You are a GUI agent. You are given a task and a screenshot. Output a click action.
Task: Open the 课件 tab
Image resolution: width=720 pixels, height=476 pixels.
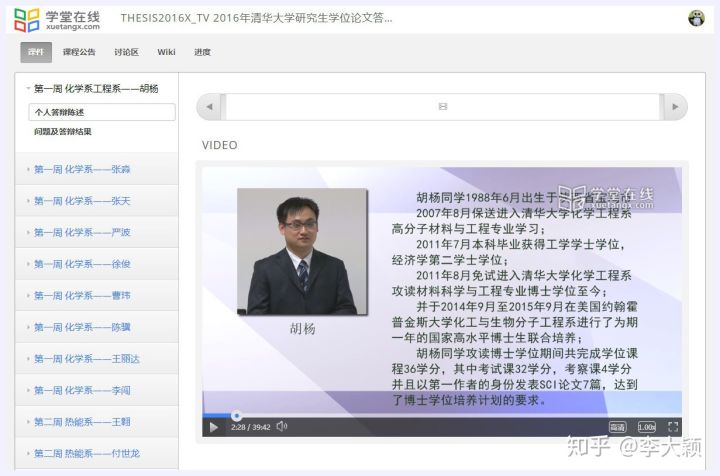coord(36,52)
